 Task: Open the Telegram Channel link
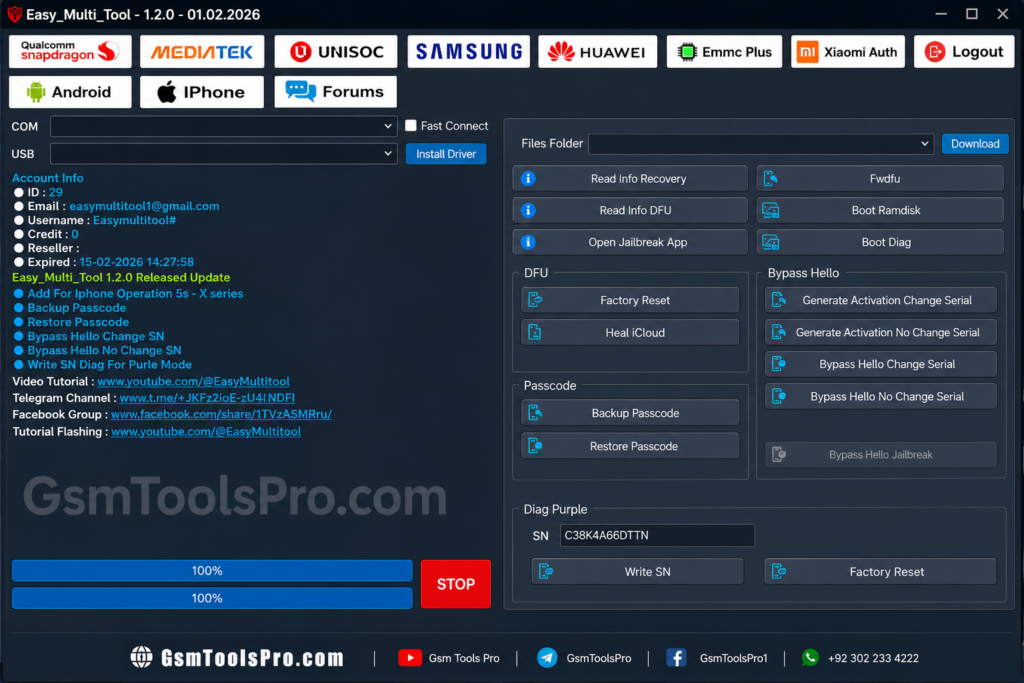coord(207,398)
